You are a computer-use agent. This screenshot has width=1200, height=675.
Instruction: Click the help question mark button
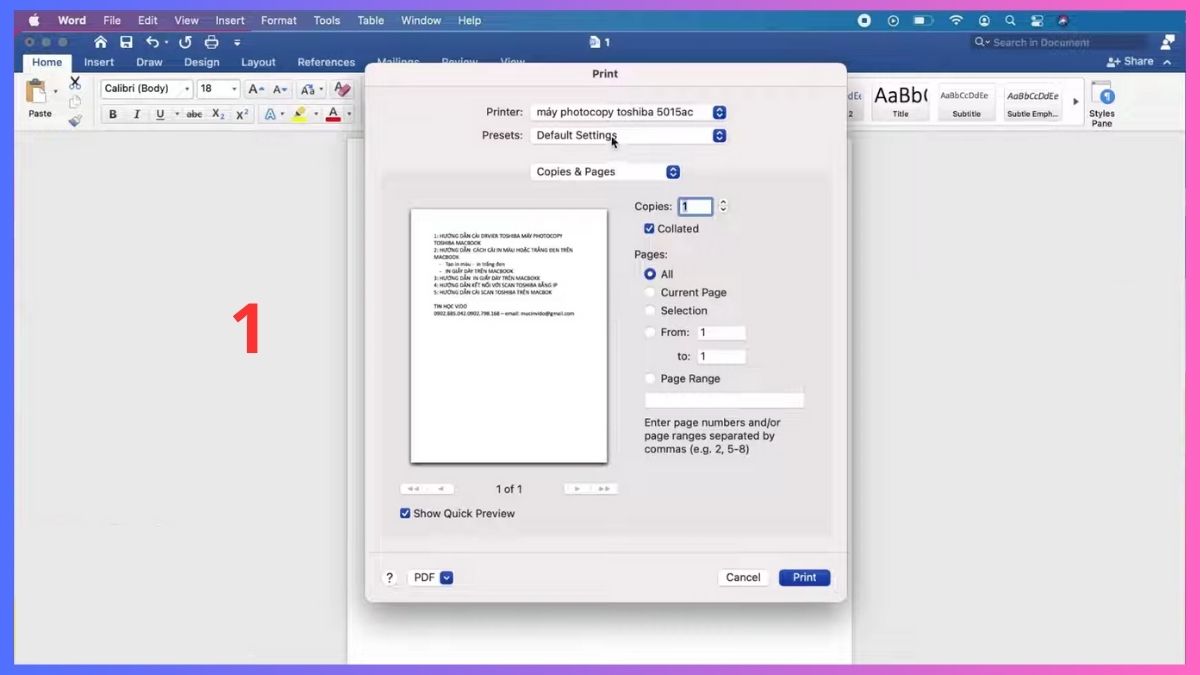point(390,577)
